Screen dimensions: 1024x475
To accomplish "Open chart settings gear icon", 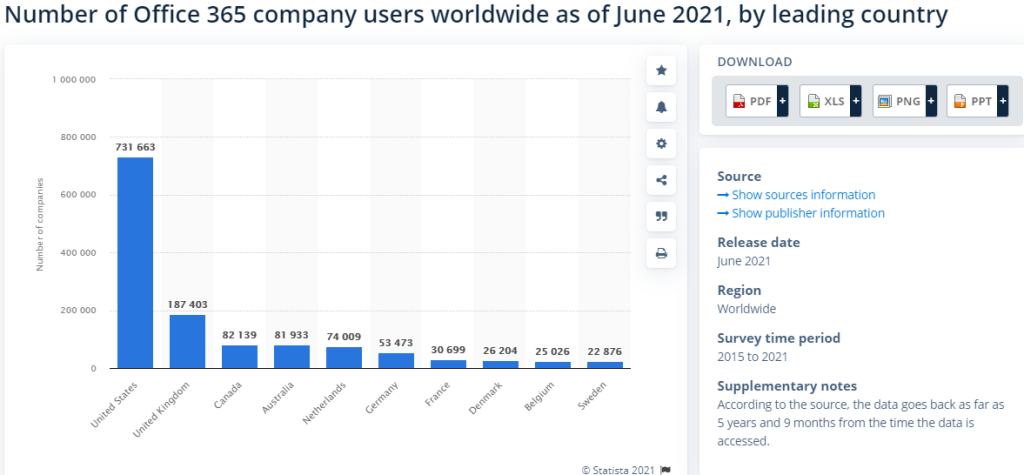I will click(x=661, y=144).
